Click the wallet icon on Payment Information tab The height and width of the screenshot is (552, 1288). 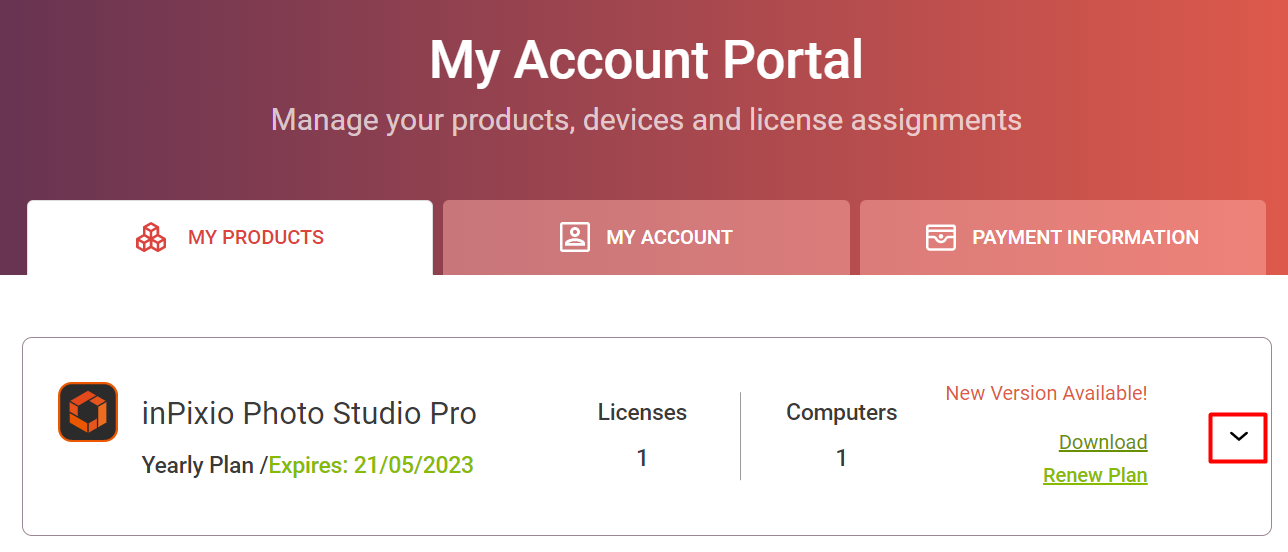[x=941, y=237]
